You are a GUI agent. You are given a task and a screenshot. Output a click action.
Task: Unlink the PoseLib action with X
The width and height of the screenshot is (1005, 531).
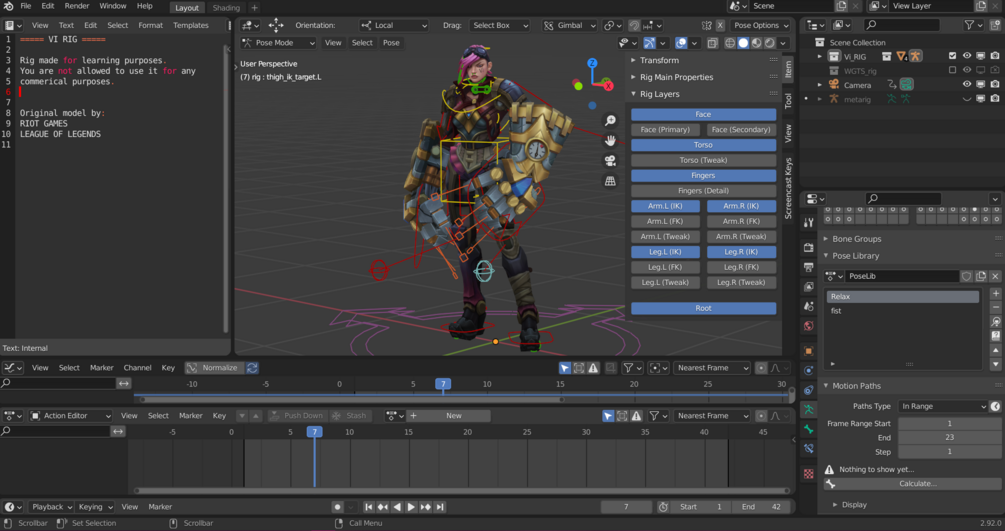pyautogui.click(x=995, y=276)
